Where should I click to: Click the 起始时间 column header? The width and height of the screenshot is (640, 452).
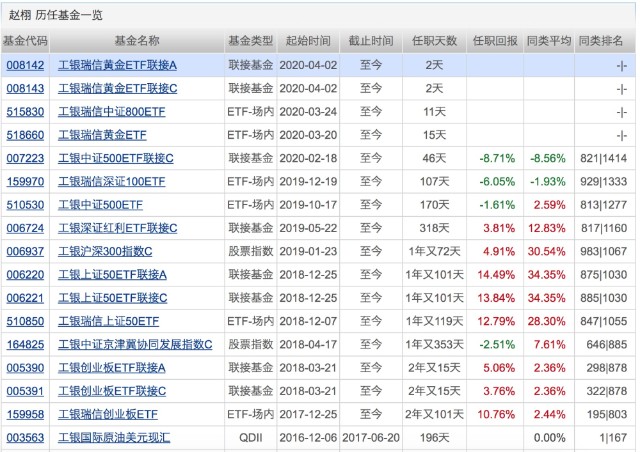(x=308, y=41)
